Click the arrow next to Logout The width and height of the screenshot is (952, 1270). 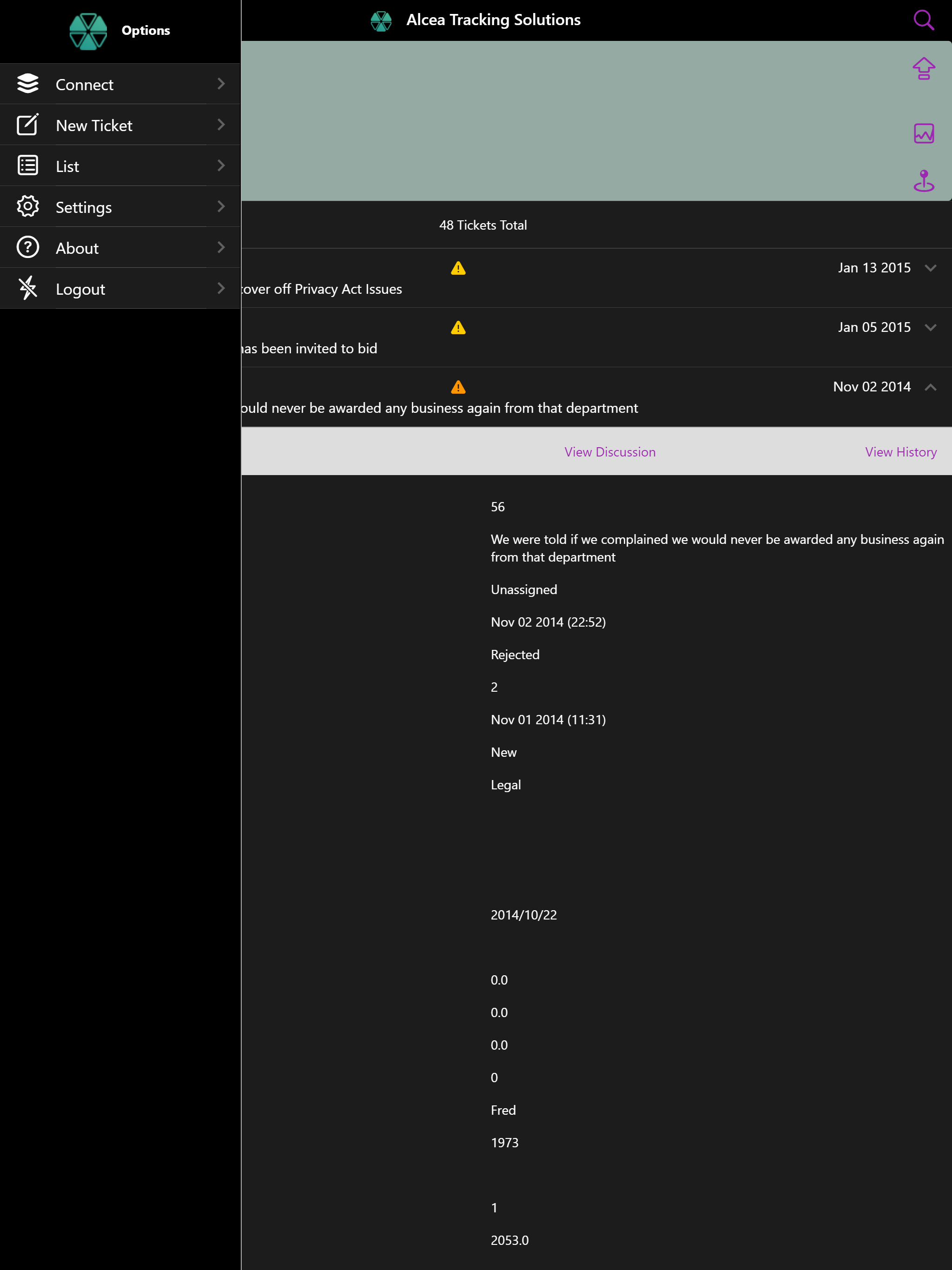point(221,288)
